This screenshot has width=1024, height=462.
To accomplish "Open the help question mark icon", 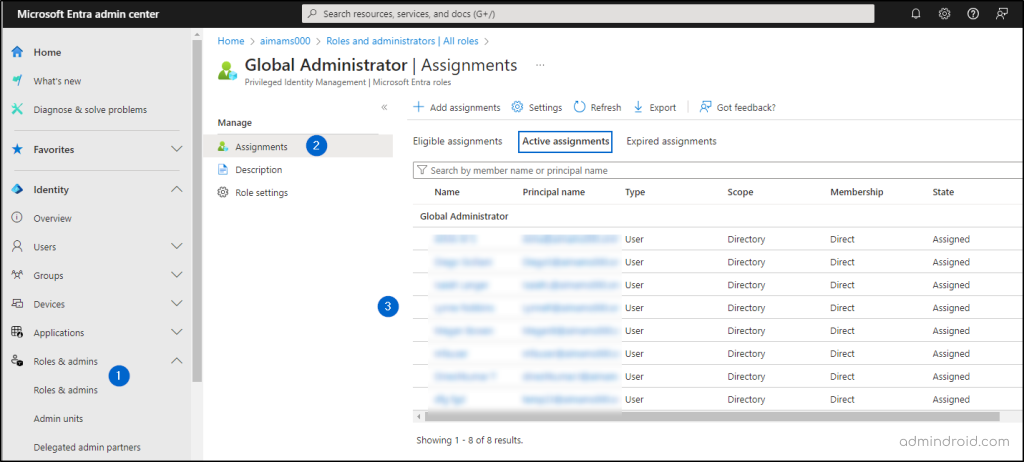I will click(x=973, y=14).
